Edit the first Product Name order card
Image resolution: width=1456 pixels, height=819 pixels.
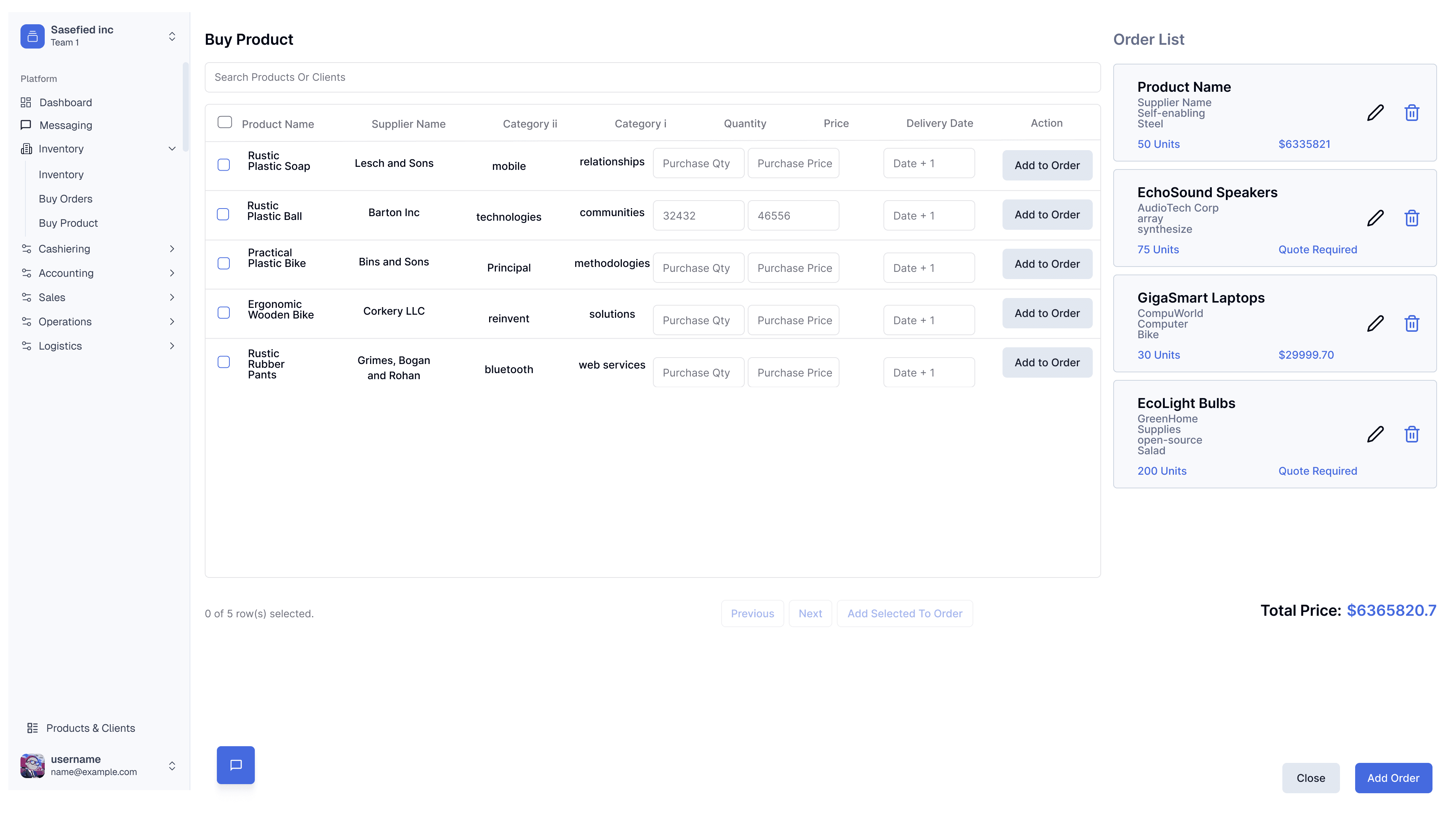point(1374,113)
